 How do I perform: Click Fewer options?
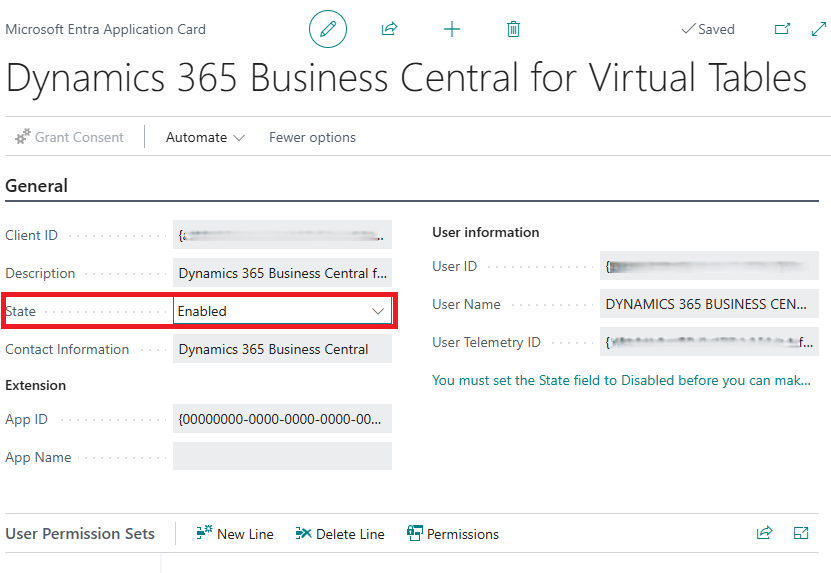(x=312, y=137)
